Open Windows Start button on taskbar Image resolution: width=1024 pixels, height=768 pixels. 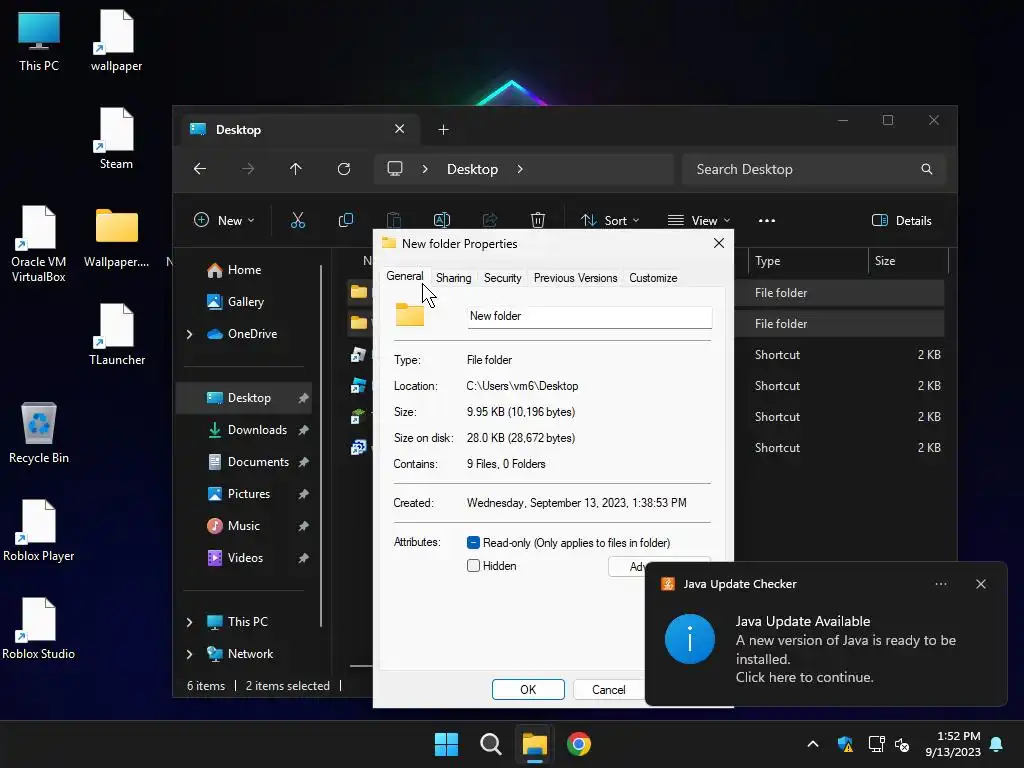pos(447,744)
